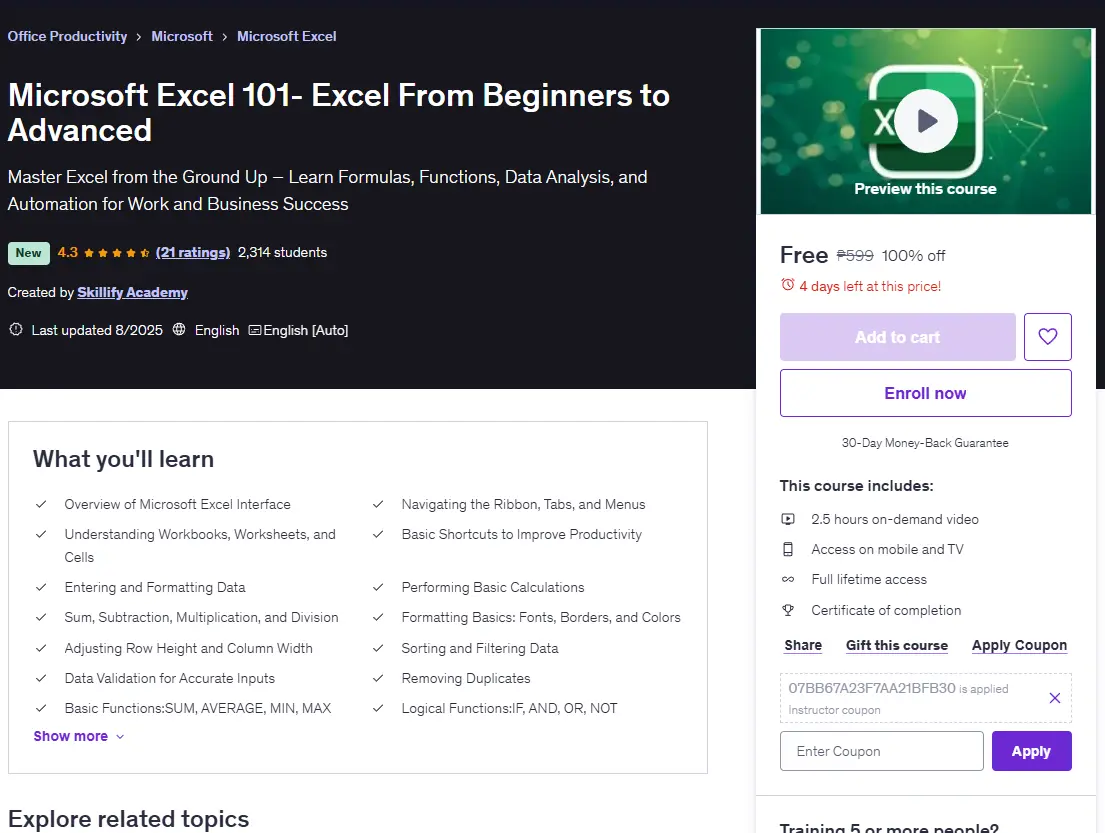
Task: Click the alarm clock icon near days left
Action: click(787, 285)
